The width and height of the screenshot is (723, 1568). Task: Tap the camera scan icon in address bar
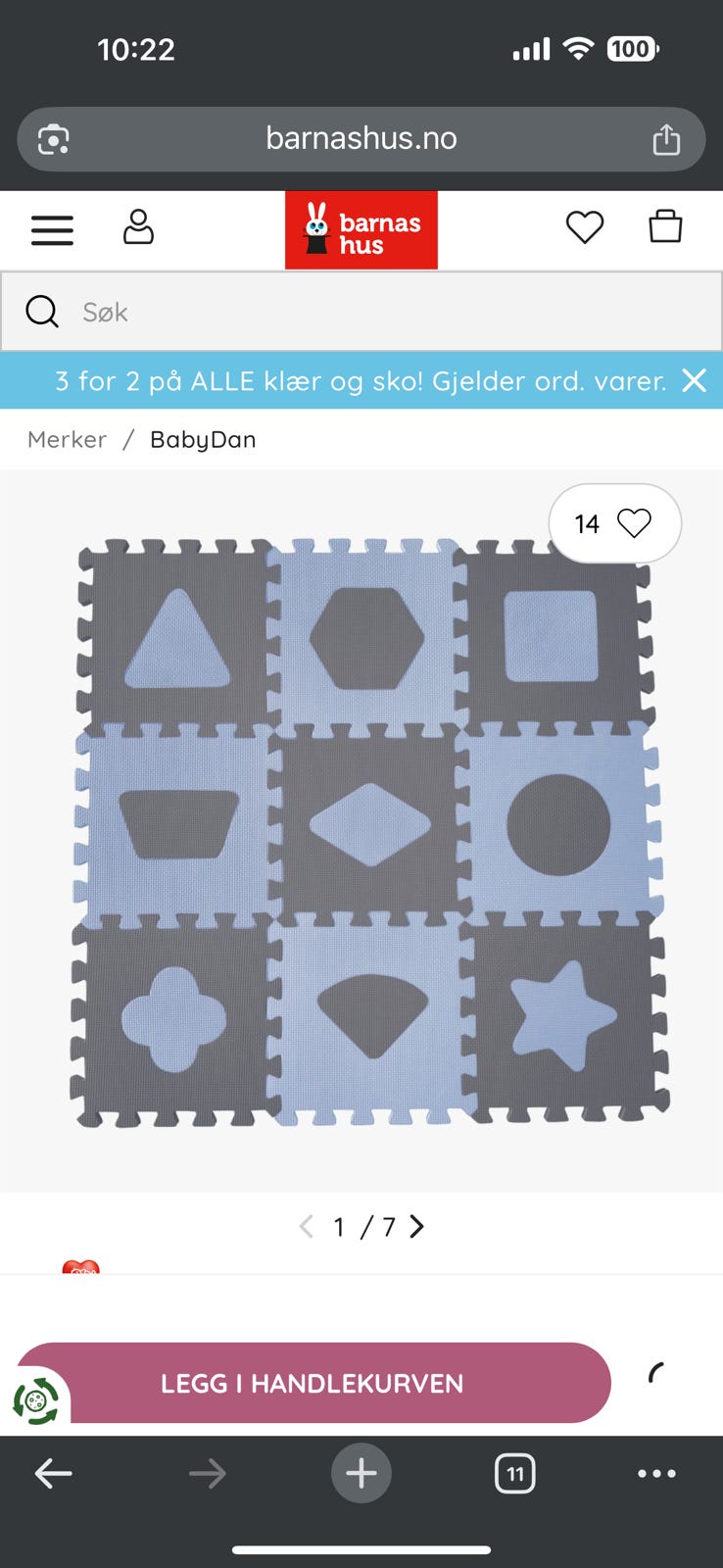(x=54, y=139)
